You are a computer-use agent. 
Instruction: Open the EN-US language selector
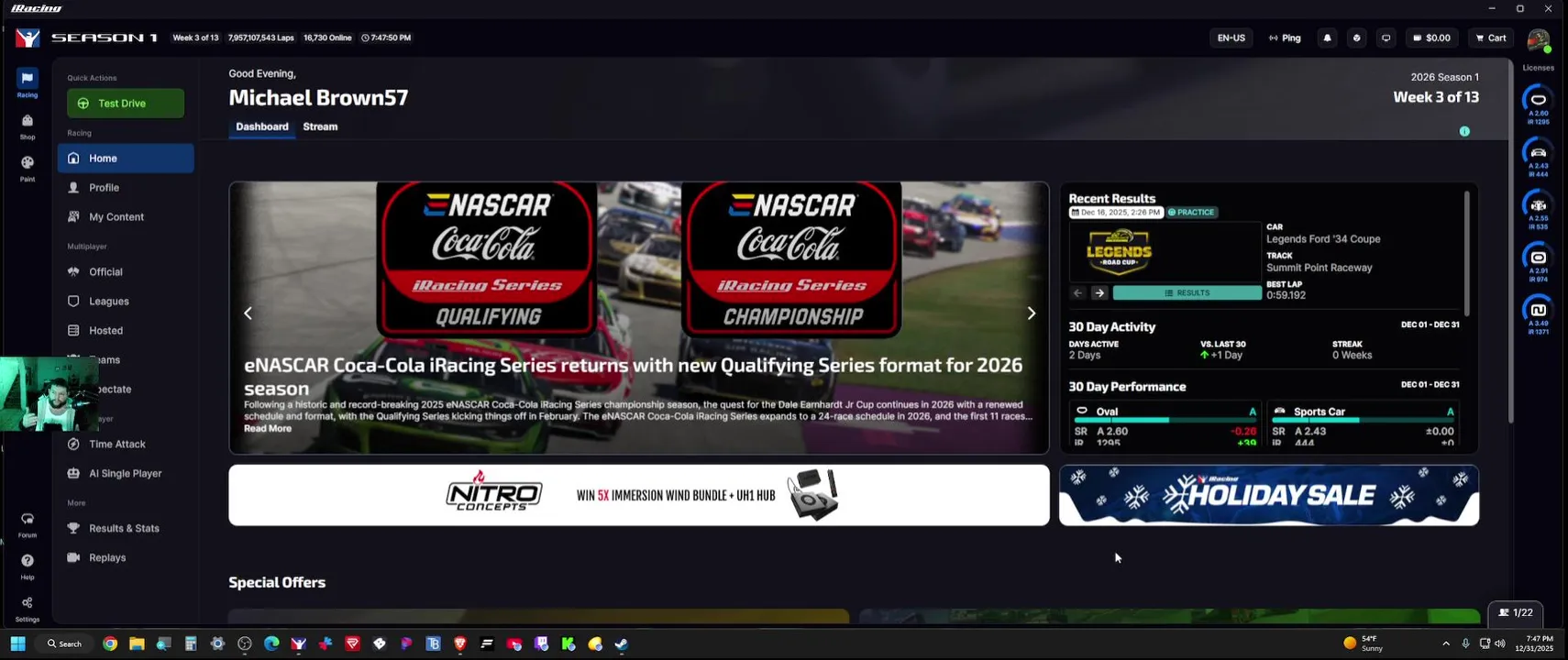pos(1231,38)
